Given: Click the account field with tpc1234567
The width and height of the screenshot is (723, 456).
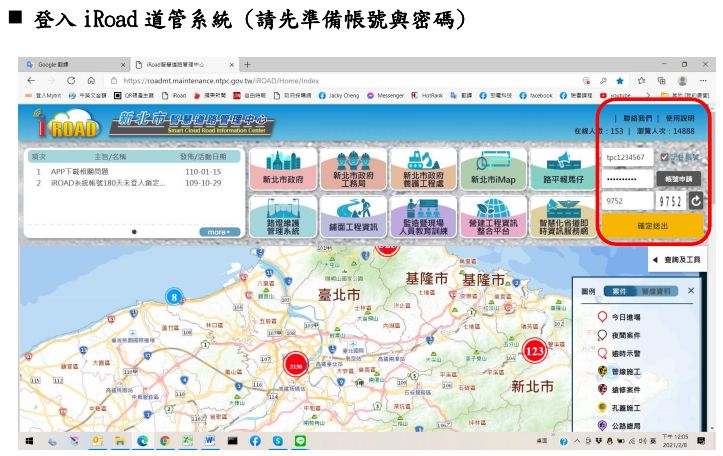Looking at the screenshot, I should click(627, 157).
